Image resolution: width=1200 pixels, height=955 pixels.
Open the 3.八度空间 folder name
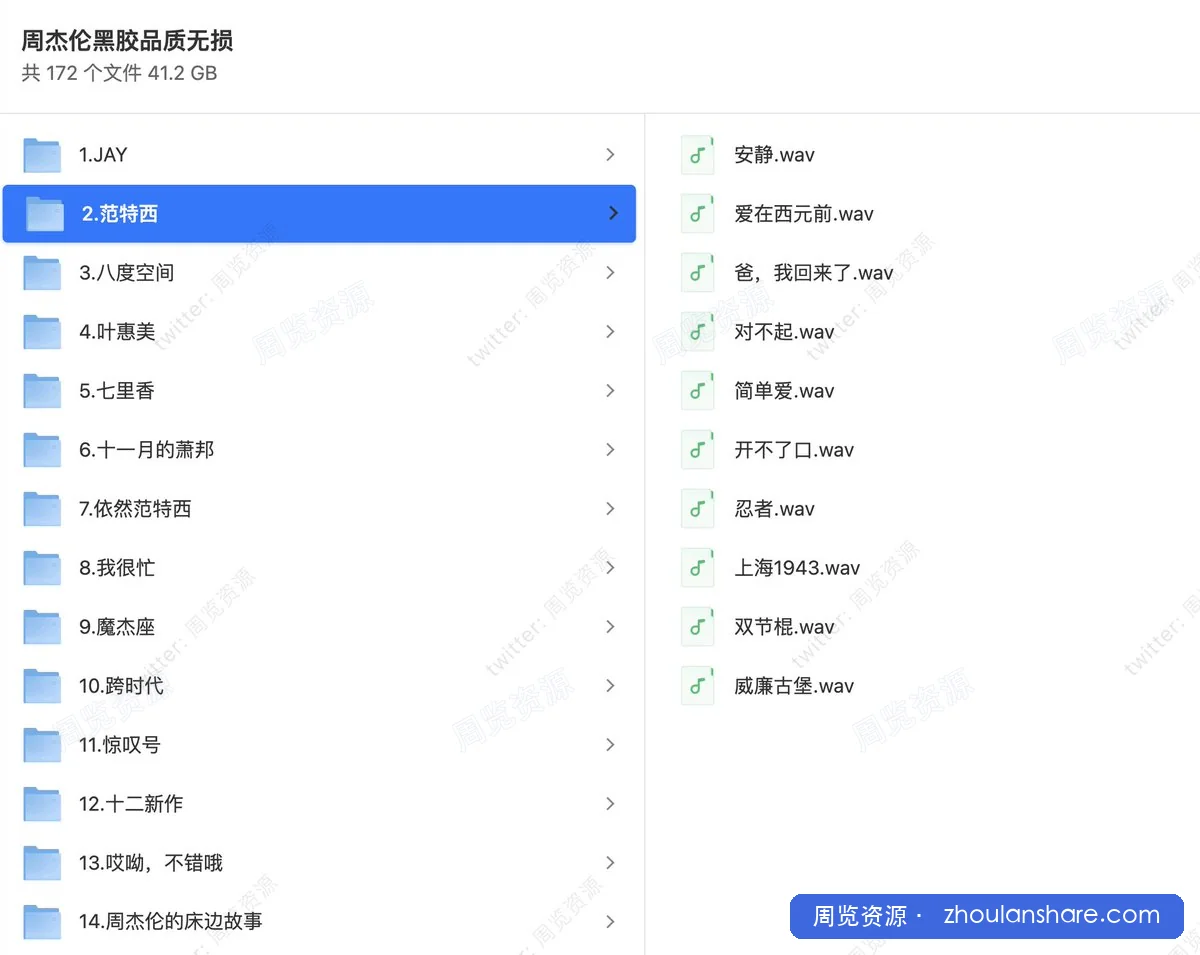point(127,273)
